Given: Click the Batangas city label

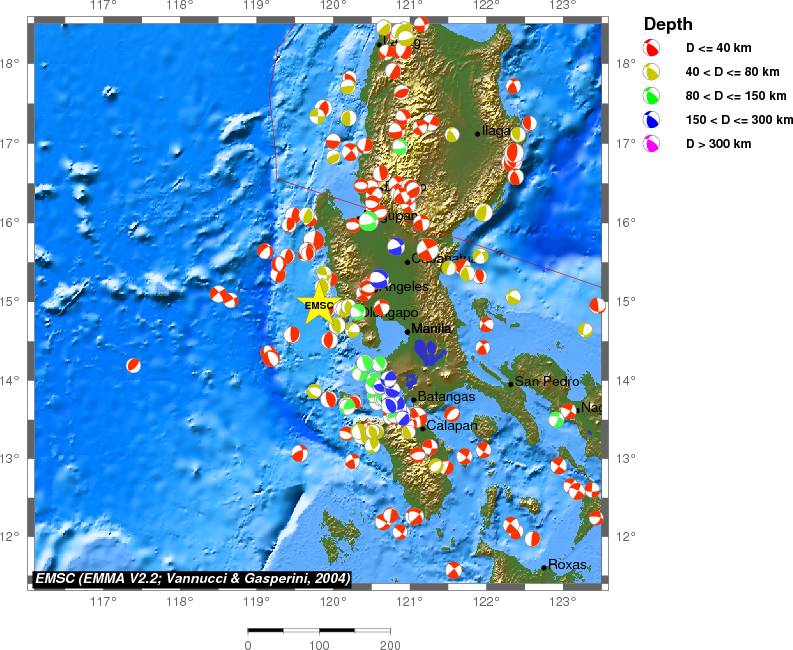Looking at the screenshot, I should pyautogui.click(x=444, y=397).
